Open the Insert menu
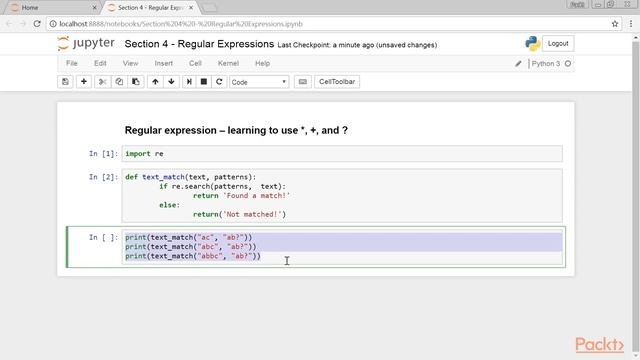The height and width of the screenshot is (360, 640). (x=163, y=63)
